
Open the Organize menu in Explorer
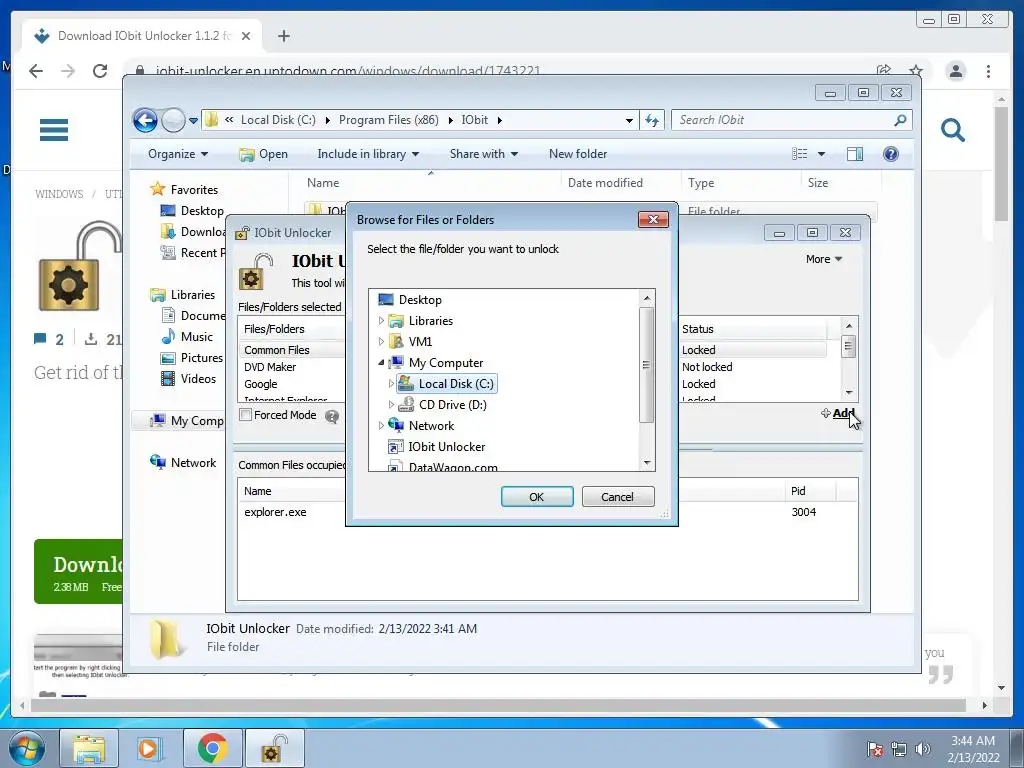[x=178, y=154]
